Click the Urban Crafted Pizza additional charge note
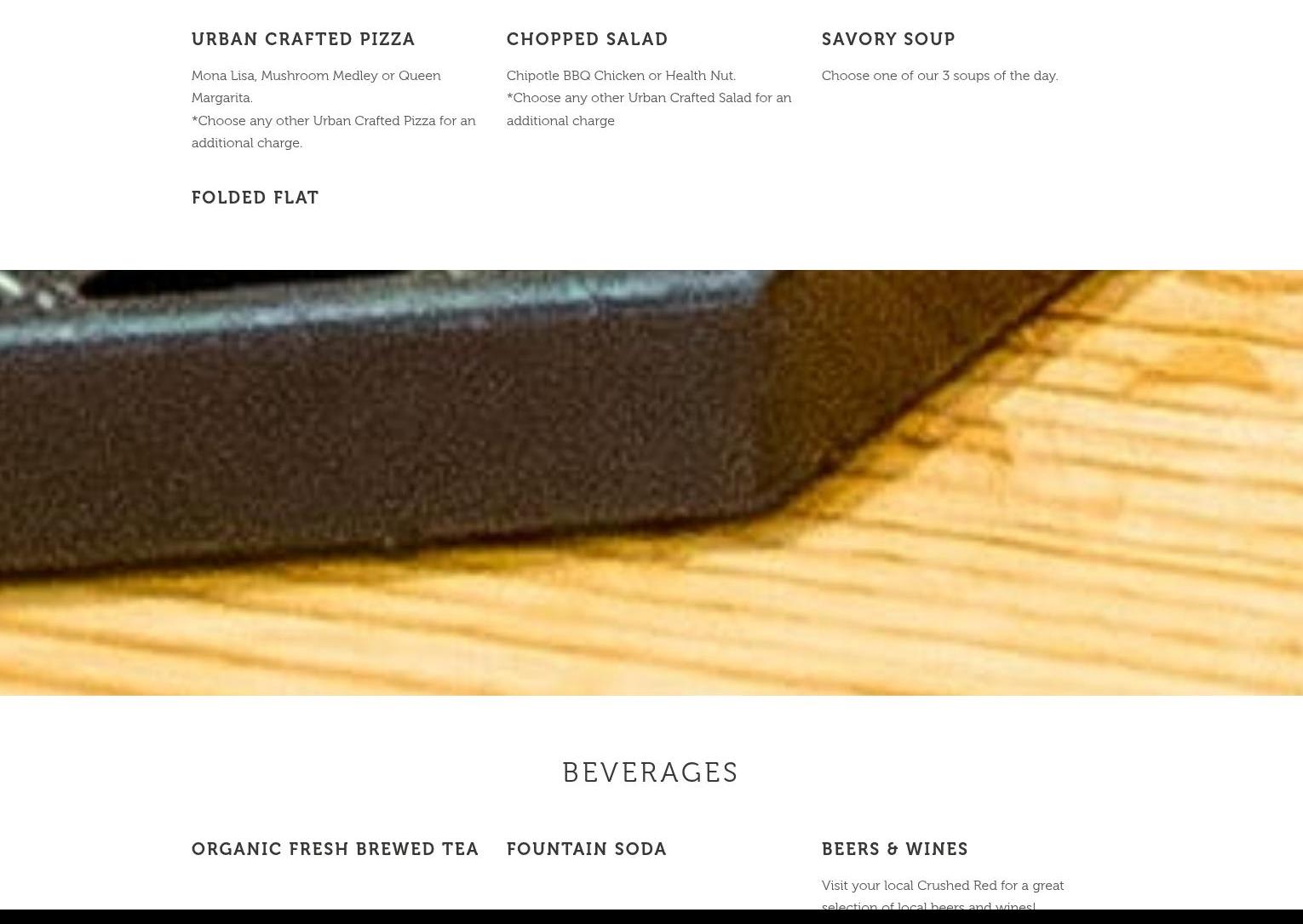1303x924 pixels. [334, 131]
